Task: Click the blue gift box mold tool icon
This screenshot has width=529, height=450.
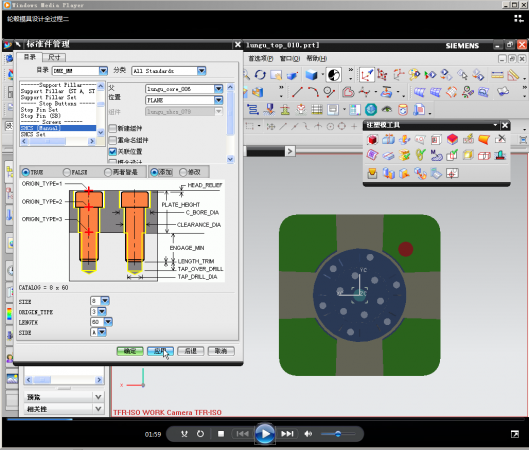Action: tap(388, 139)
